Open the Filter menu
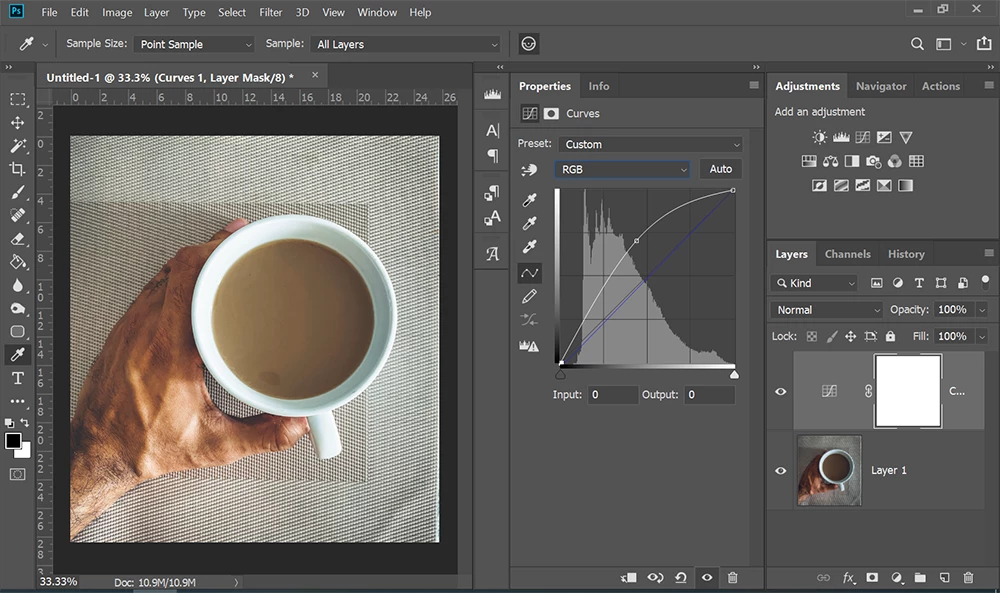This screenshot has height=593, width=1000. click(270, 12)
